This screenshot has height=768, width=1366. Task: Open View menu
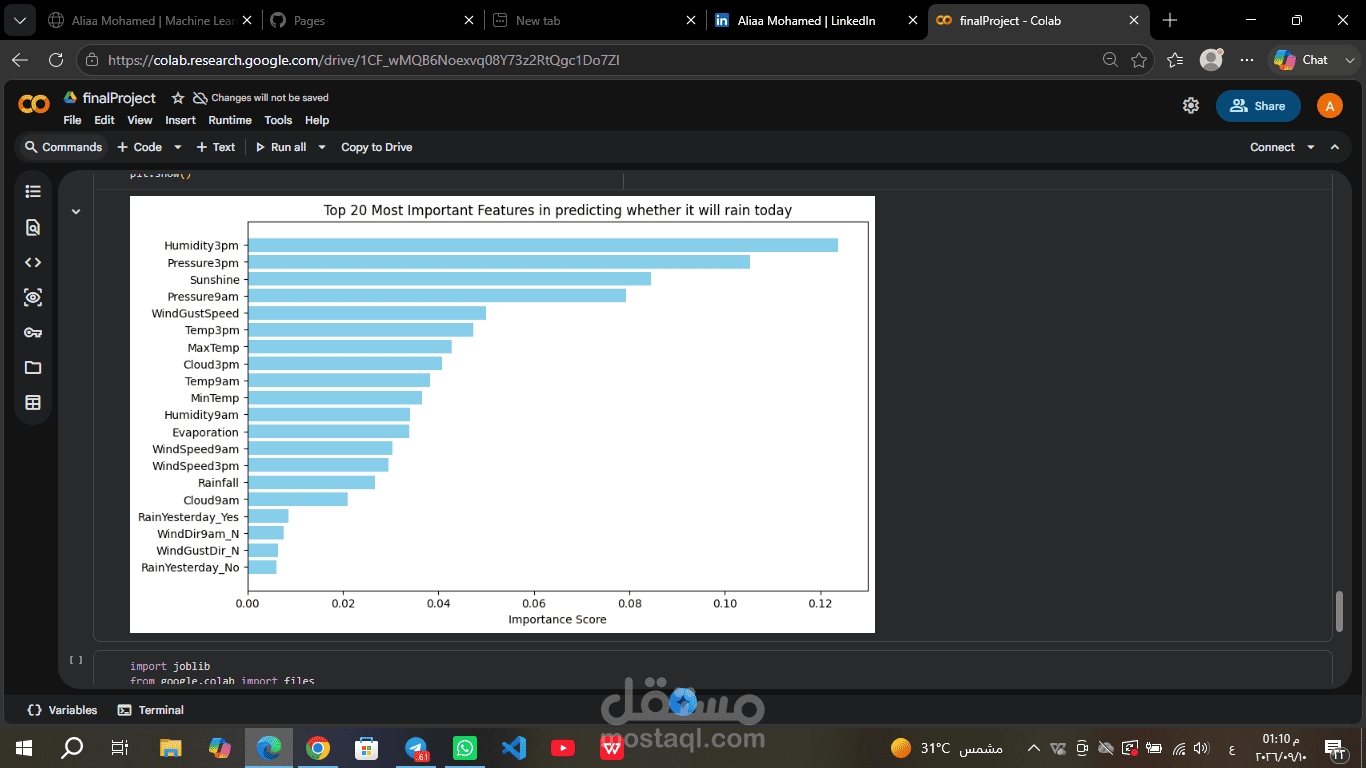[x=140, y=120]
